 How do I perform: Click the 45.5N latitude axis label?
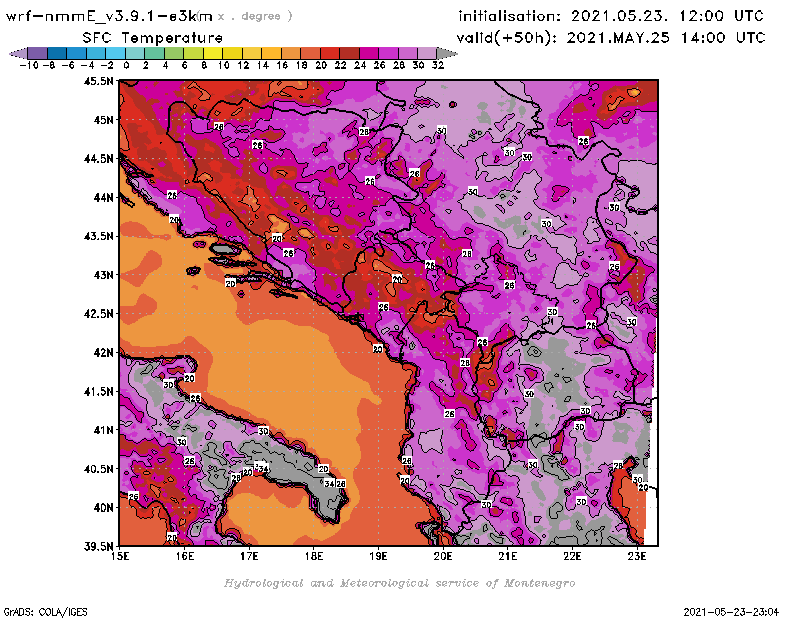coord(98,81)
